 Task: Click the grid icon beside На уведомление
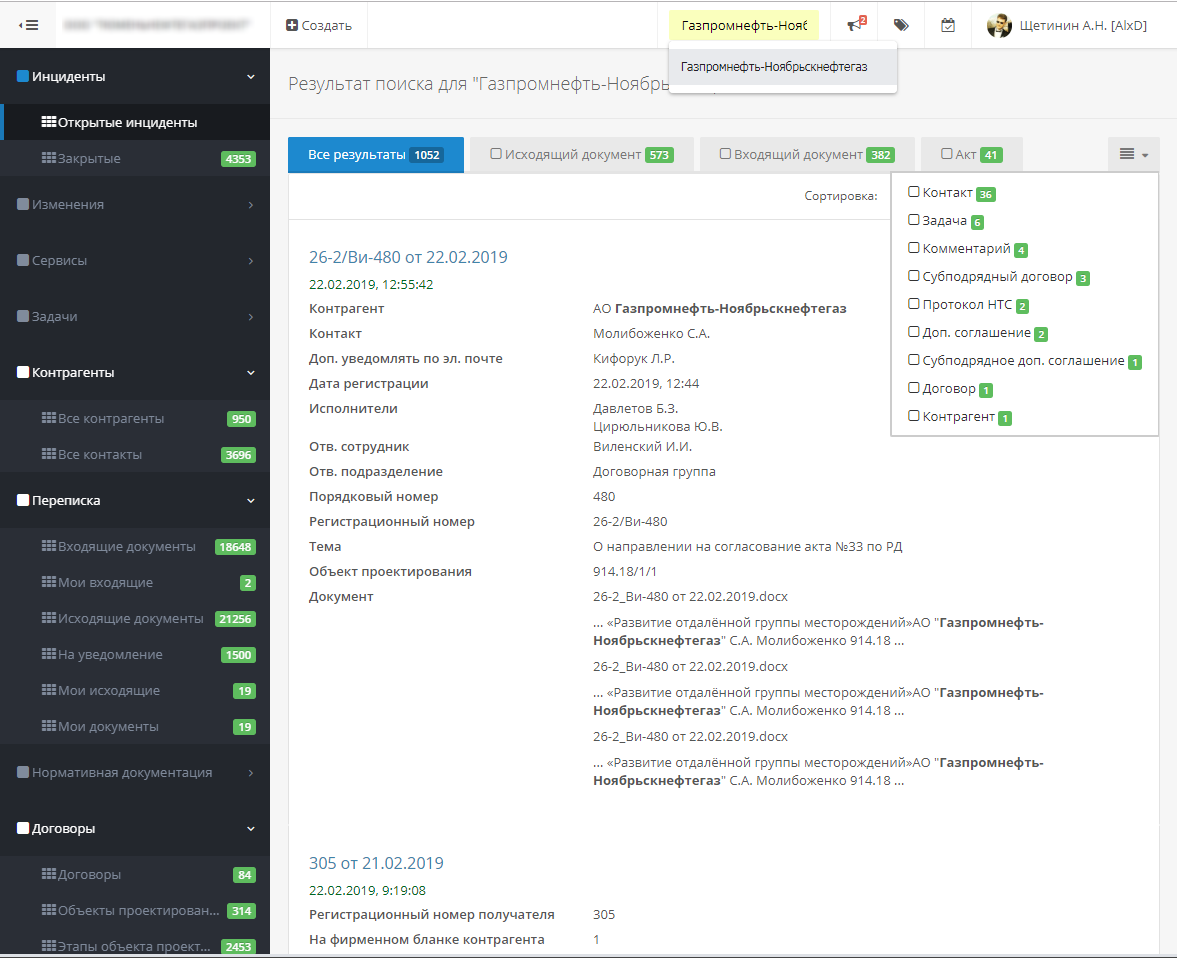click(x=49, y=654)
